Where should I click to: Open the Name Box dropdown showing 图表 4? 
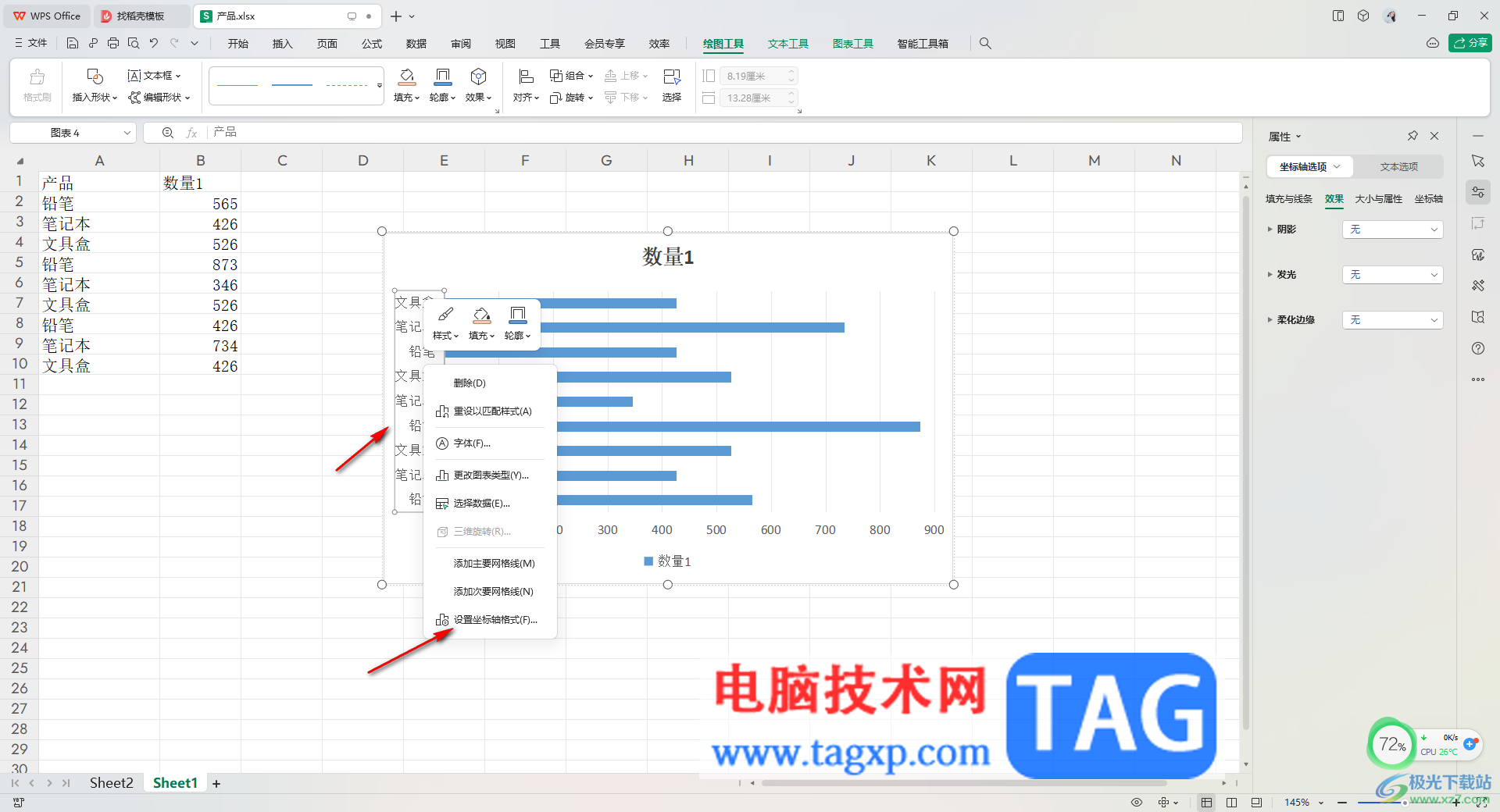(x=127, y=133)
